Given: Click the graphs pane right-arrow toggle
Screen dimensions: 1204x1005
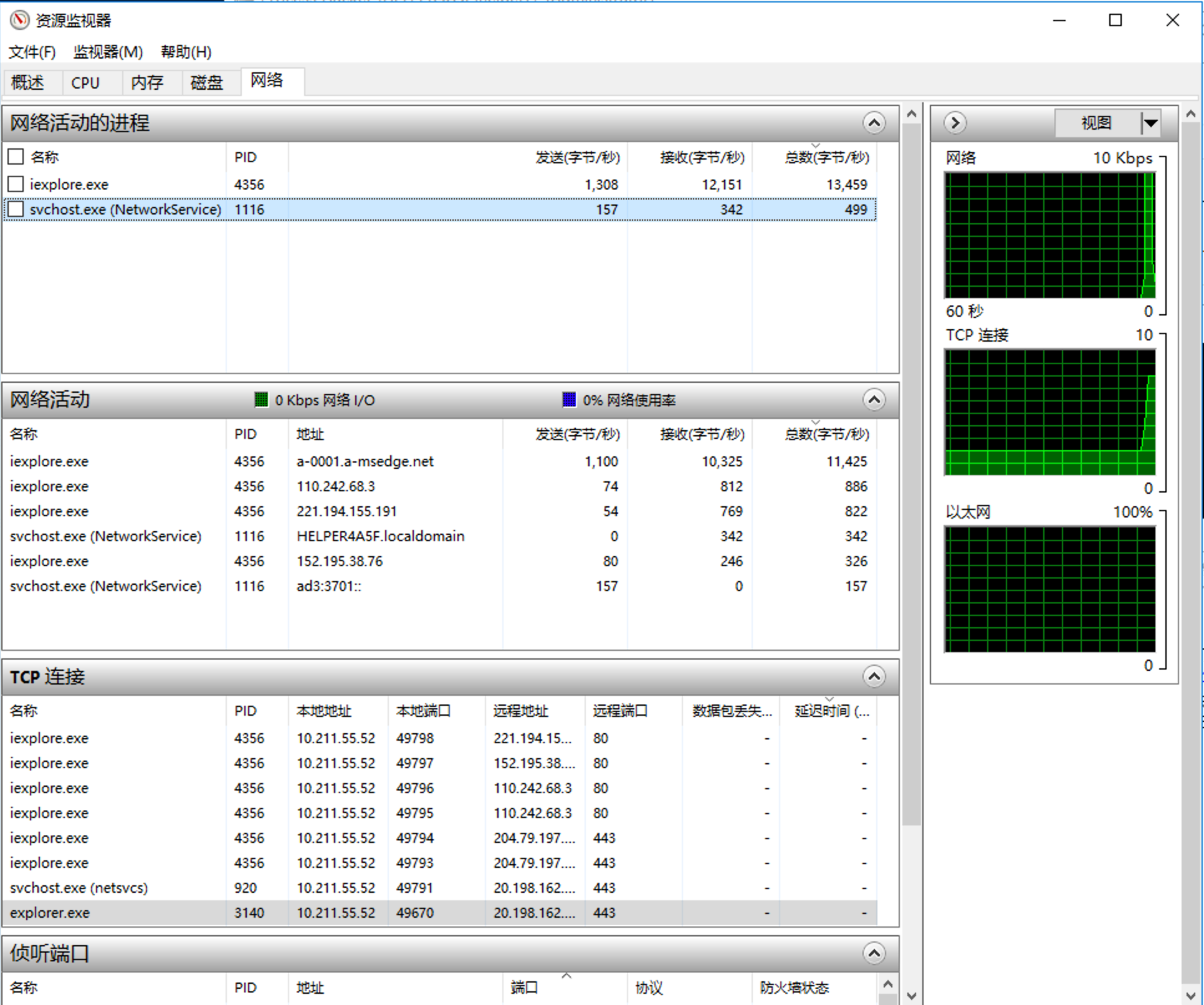Looking at the screenshot, I should point(955,123).
